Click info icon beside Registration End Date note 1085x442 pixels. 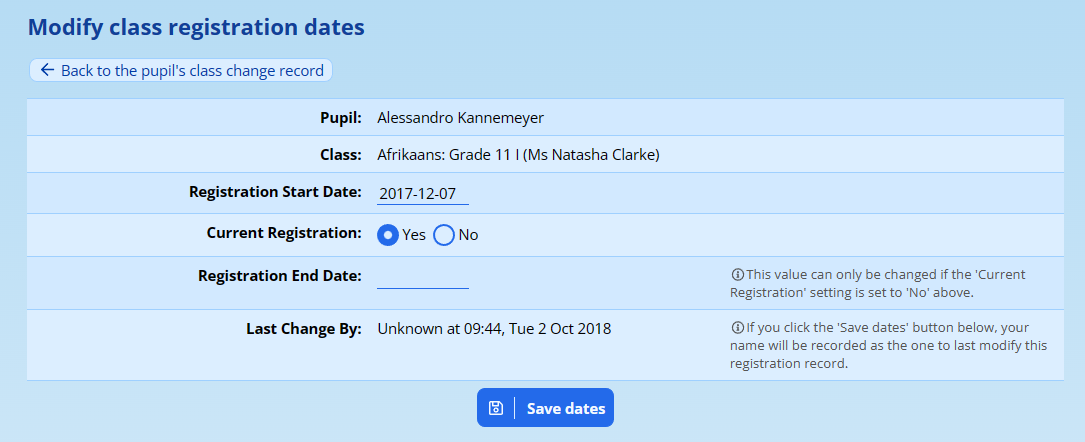pos(738,274)
